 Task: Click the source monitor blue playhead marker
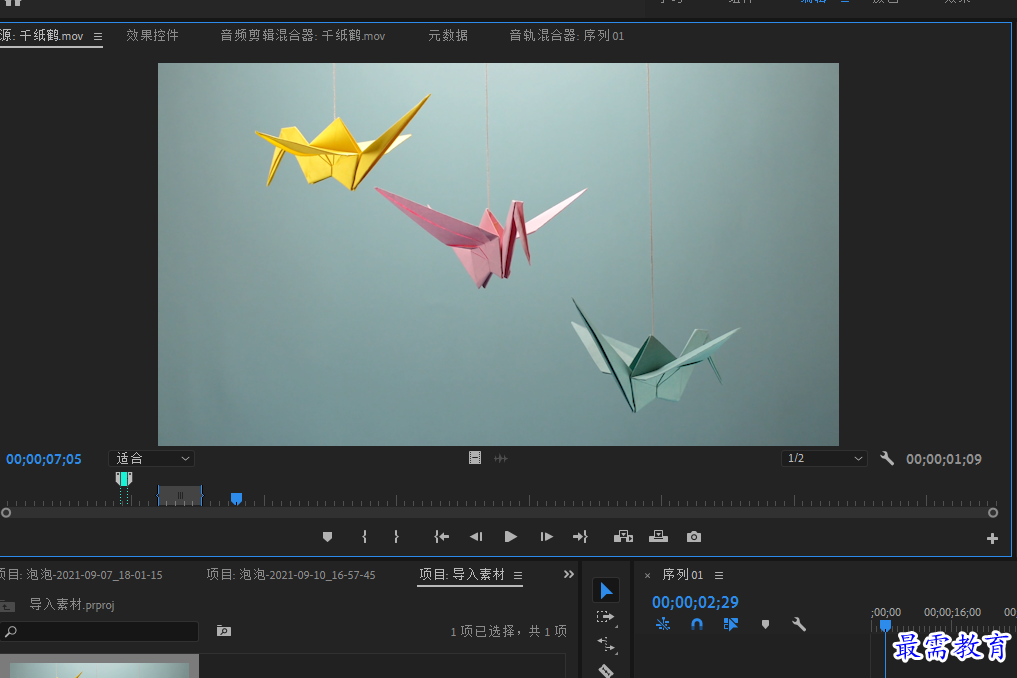pos(236,498)
